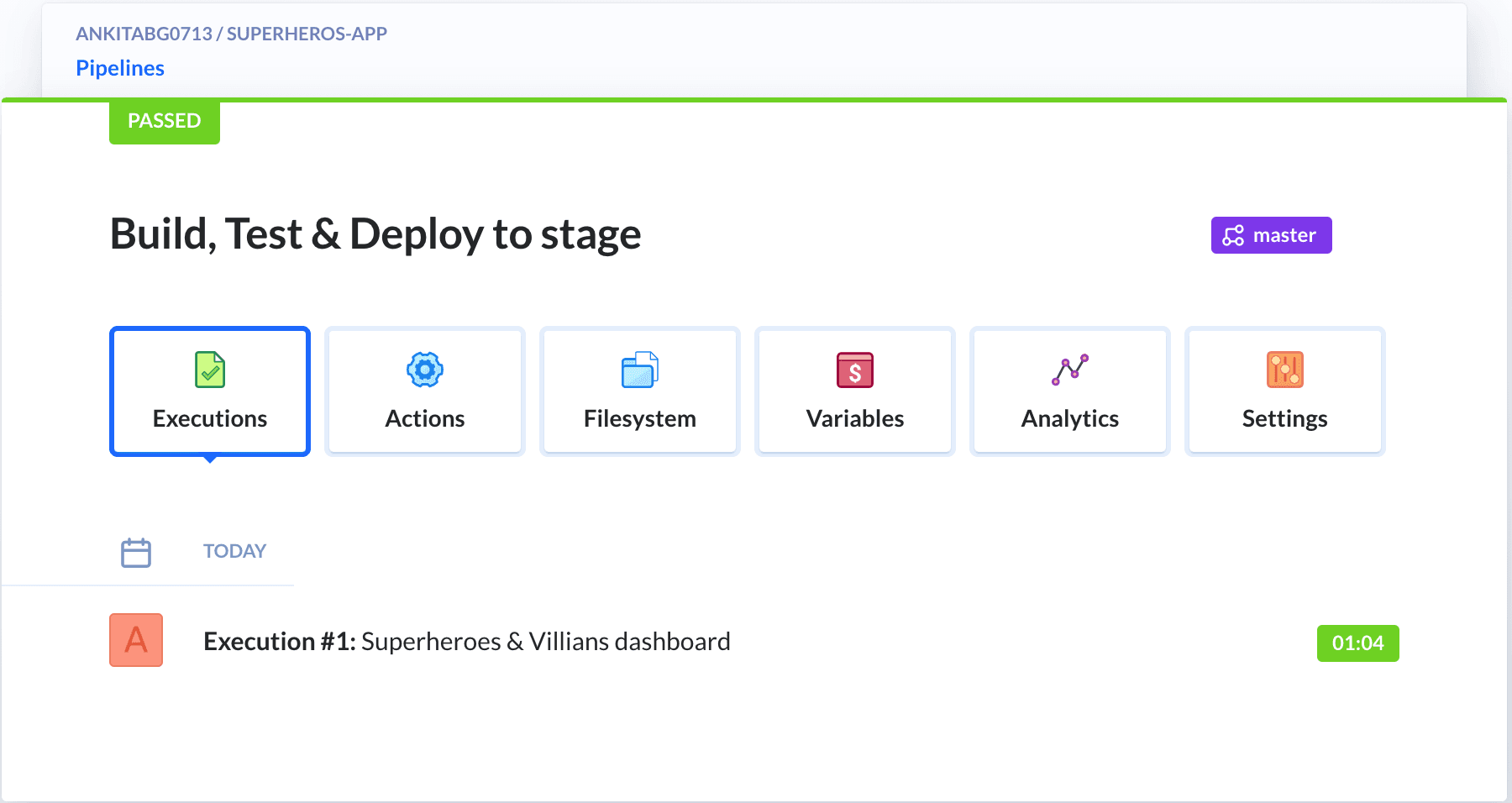
Task: Click the calendar icon beside TODAY
Action: [136, 553]
